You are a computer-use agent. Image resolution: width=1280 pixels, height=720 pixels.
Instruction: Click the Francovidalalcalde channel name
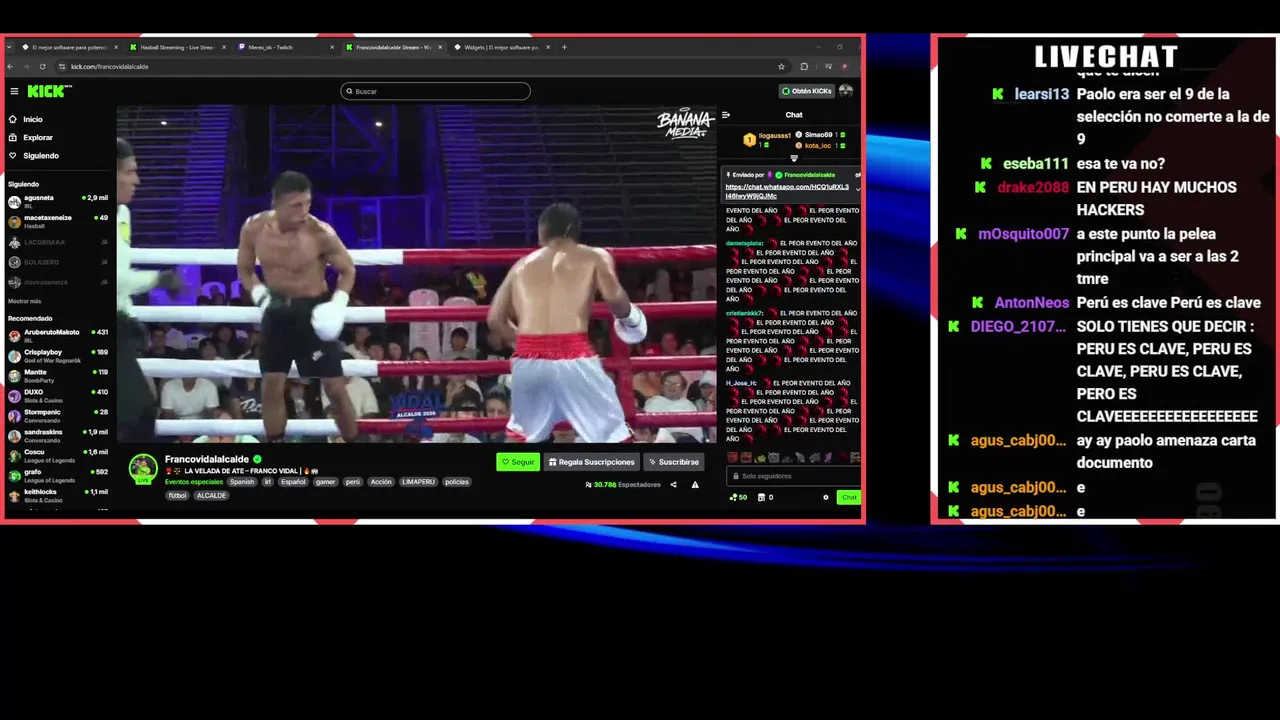click(207, 459)
